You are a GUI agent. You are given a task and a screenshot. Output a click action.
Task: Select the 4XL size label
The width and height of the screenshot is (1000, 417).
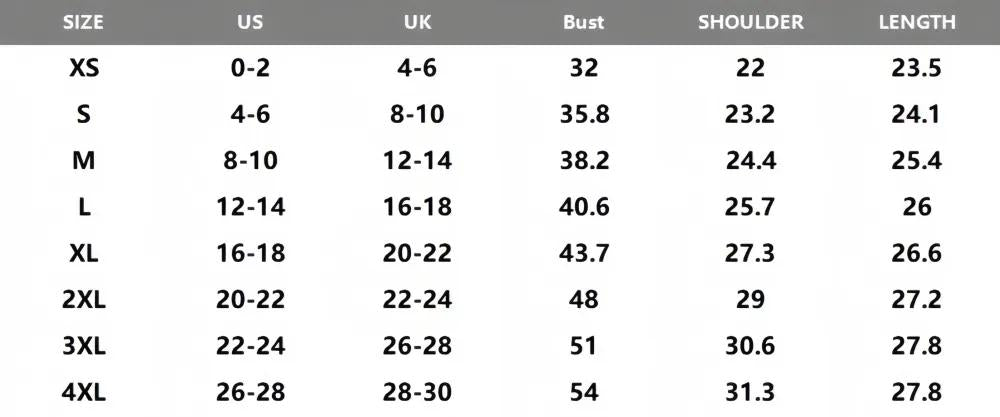pos(84,392)
